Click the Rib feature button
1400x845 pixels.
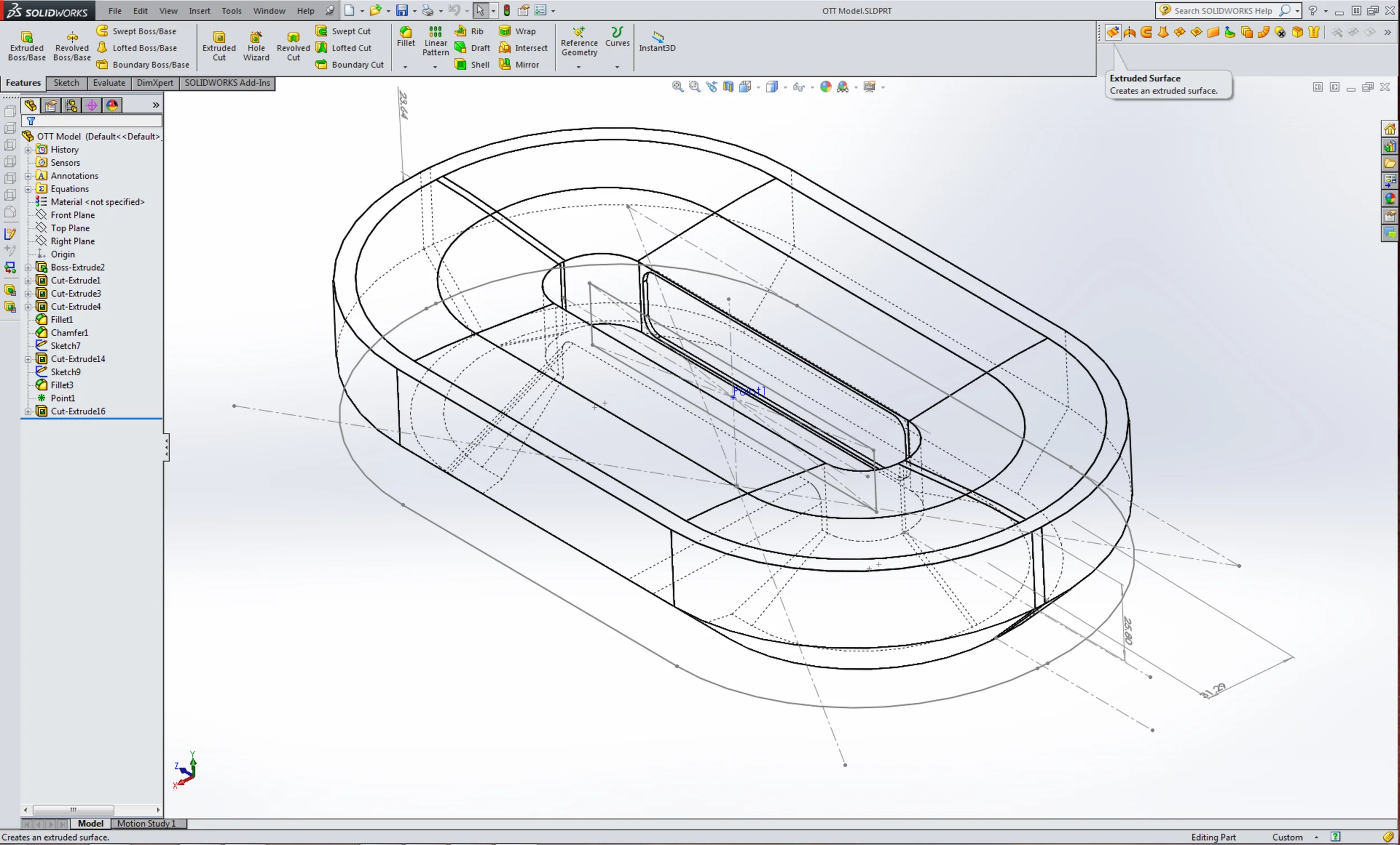[x=469, y=31]
